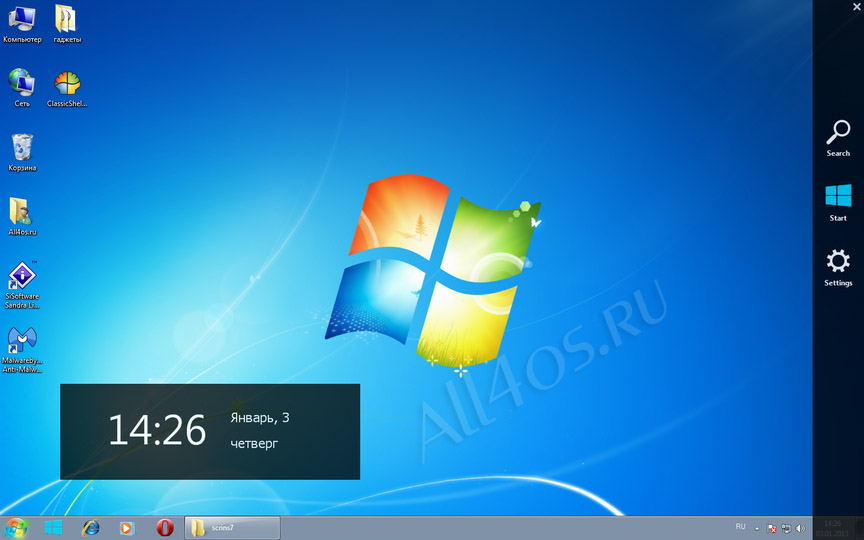Close the charms bar with the X
The width and height of the screenshot is (864, 540).
[857, 7]
